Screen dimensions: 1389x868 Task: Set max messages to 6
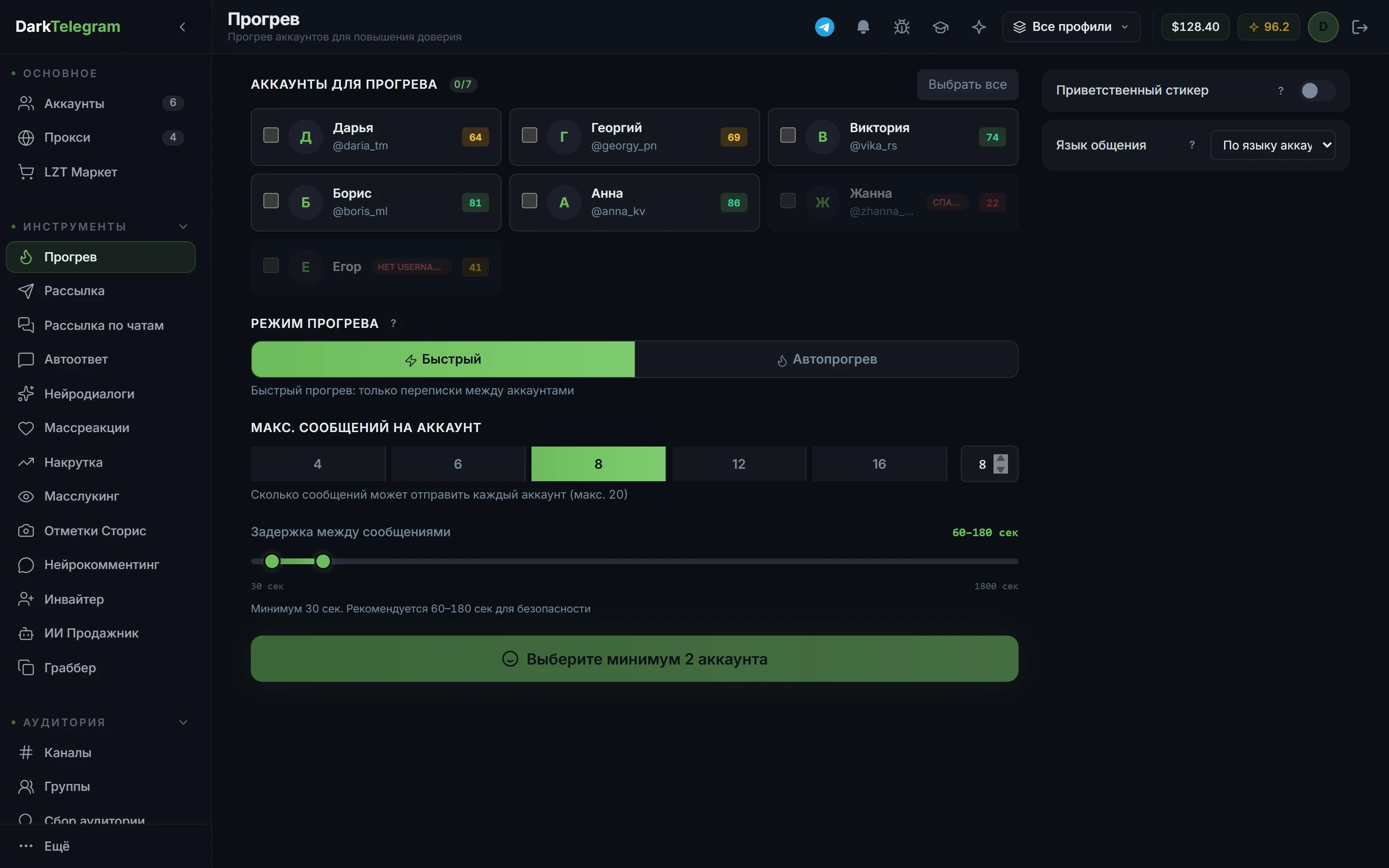pyautogui.click(x=458, y=464)
